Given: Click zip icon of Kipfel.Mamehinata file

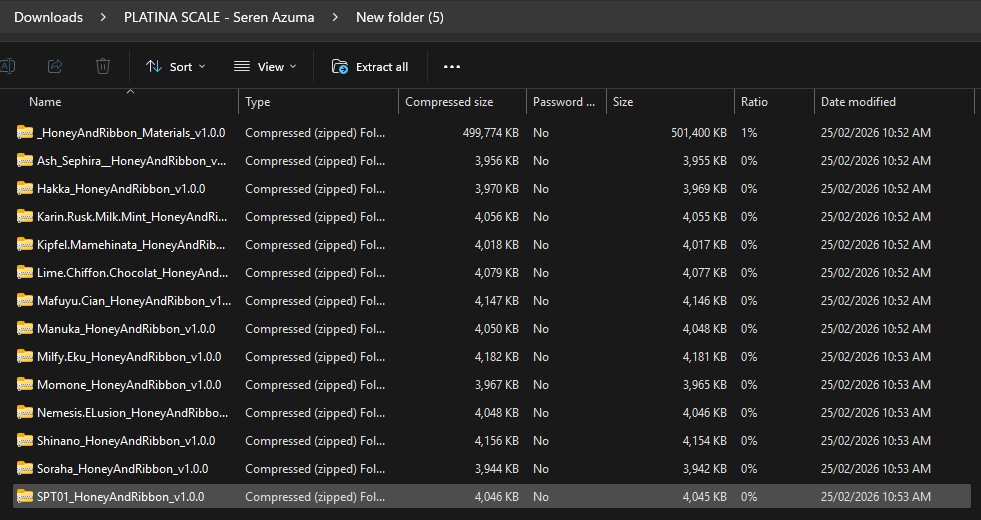Looking at the screenshot, I should click(25, 245).
